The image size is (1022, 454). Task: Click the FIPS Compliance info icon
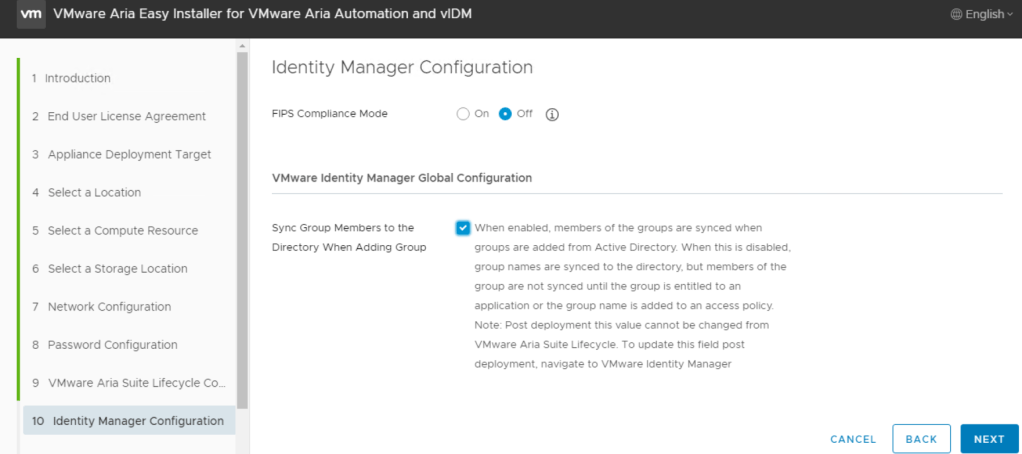pyautogui.click(x=552, y=114)
